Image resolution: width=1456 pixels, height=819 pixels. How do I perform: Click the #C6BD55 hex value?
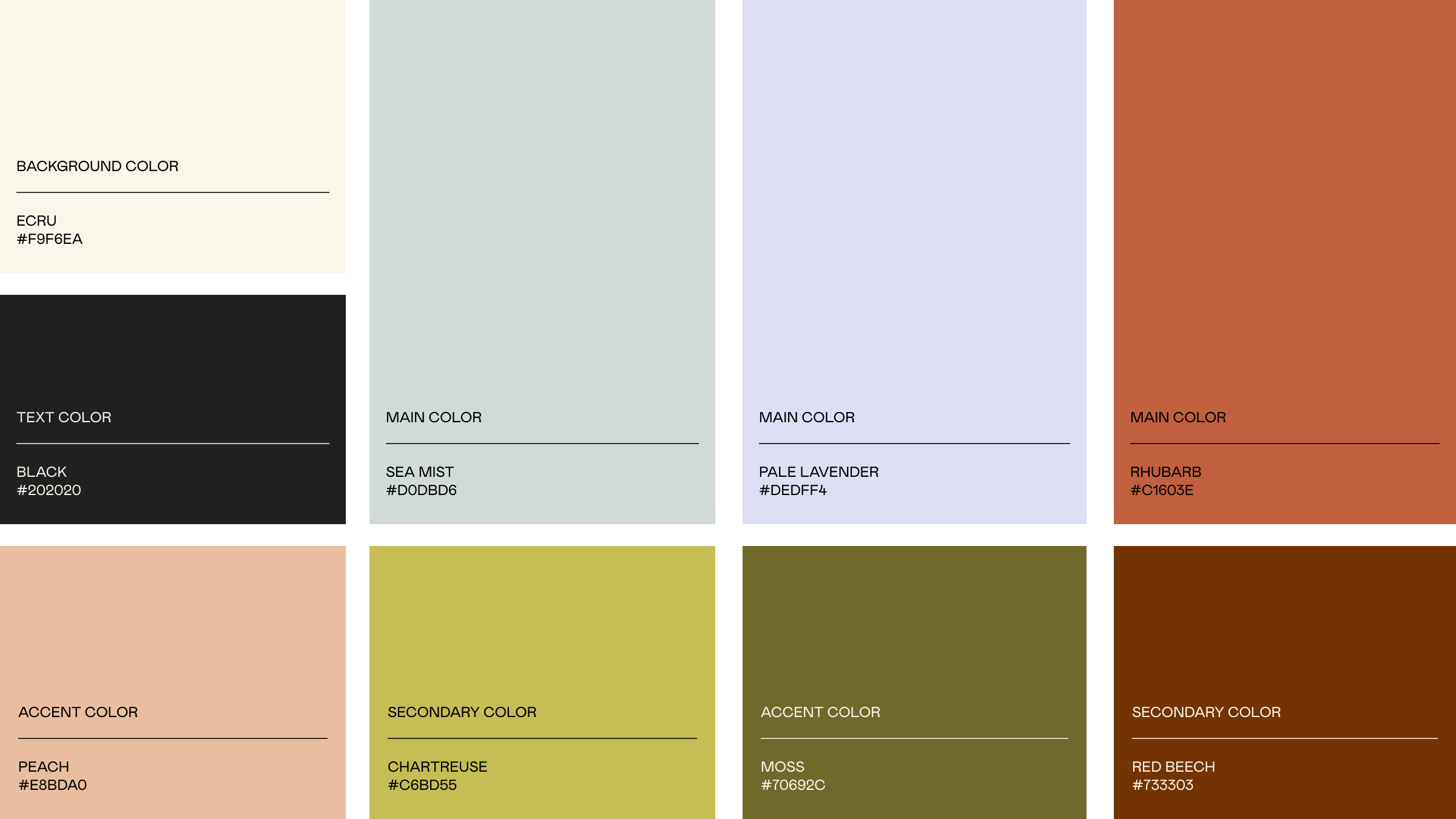(x=422, y=785)
